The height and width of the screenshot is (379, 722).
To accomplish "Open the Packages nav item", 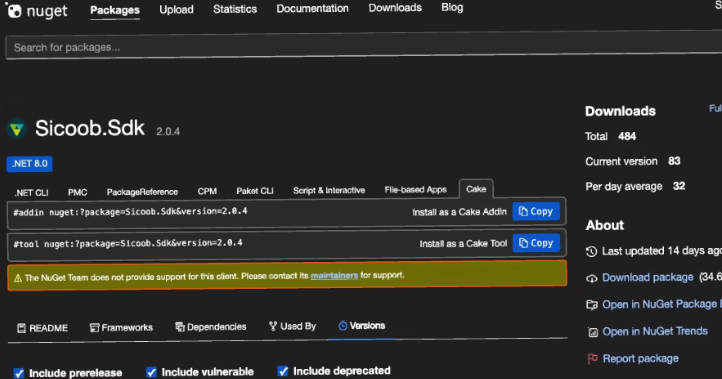I will [115, 10].
